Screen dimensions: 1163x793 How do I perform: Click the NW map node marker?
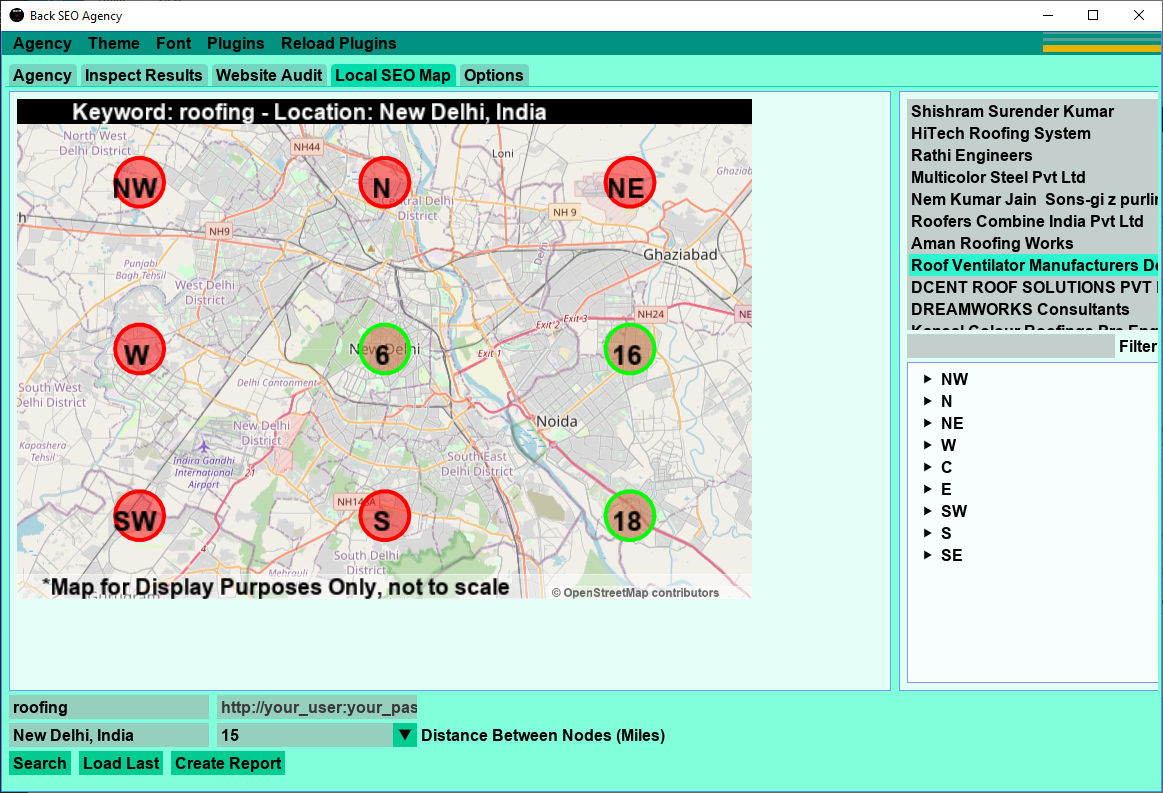point(139,182)
